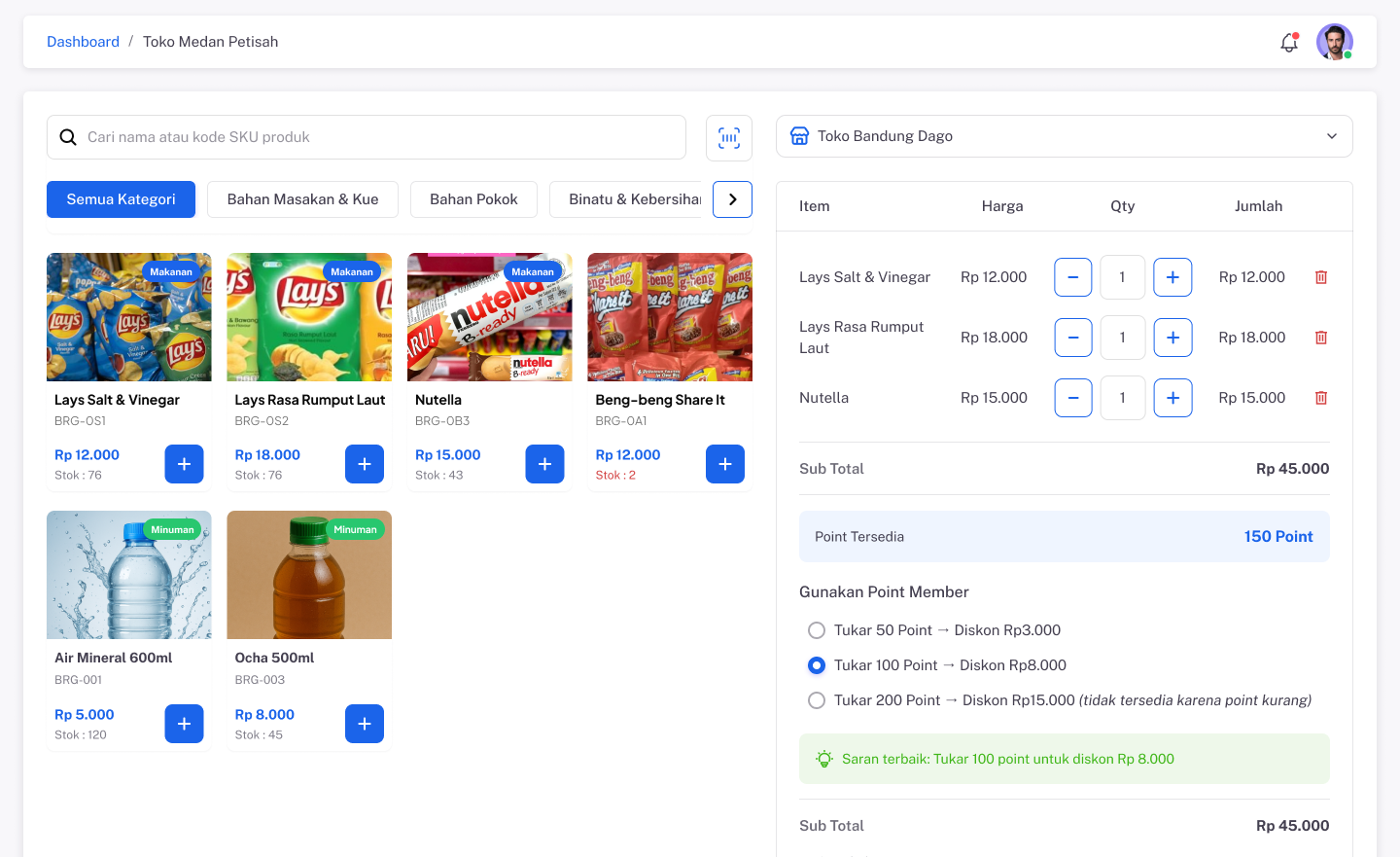1400x857 pixels.
Task: Click the 150 Point available value
Action: coord(1278,537)
